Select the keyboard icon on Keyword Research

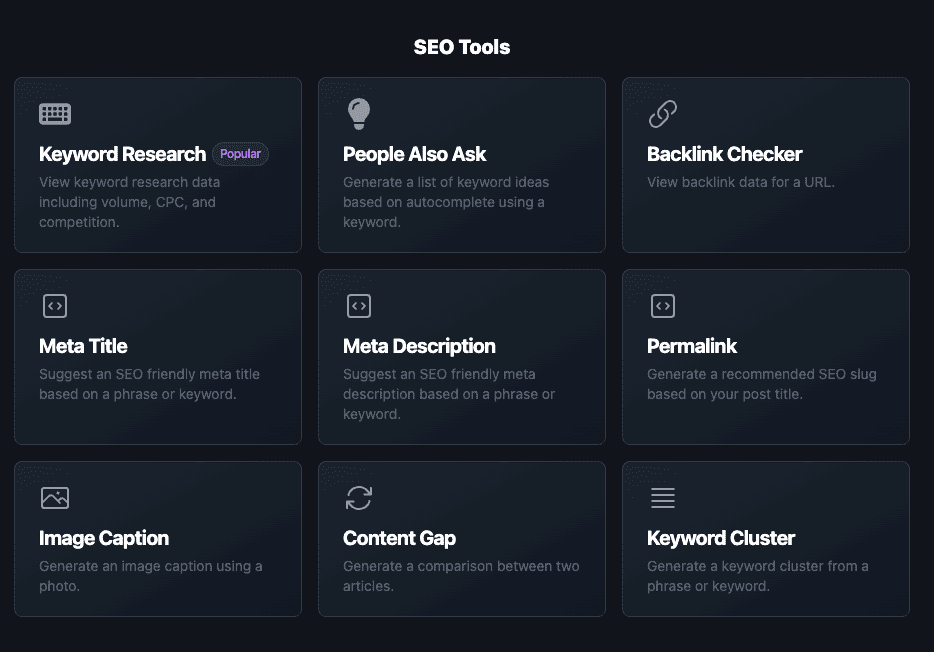(55, 113)
